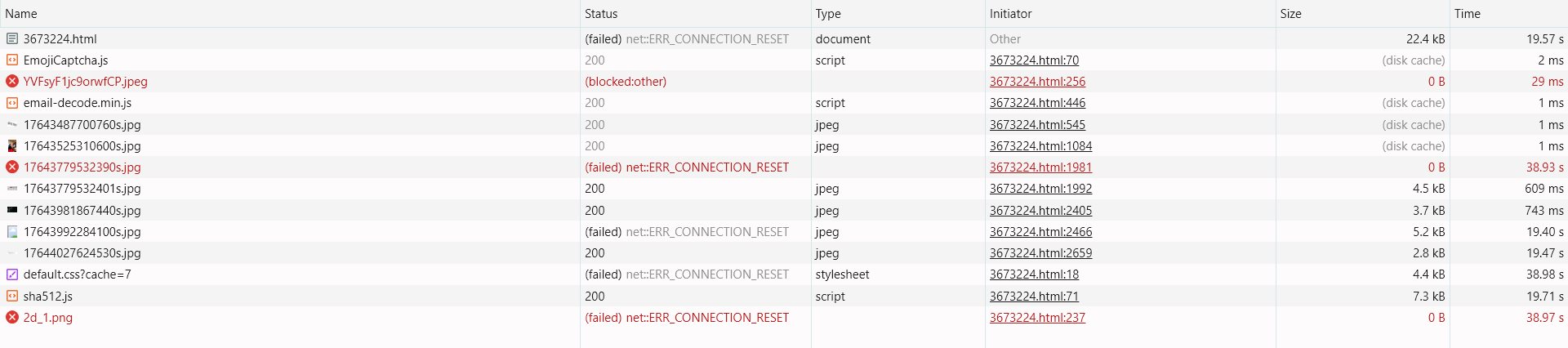Image resolution: width=1568 pixels, height=348 pixels.
Task: Click the error icon beside 17643779532390s.jpg
Action: (11, 167)
